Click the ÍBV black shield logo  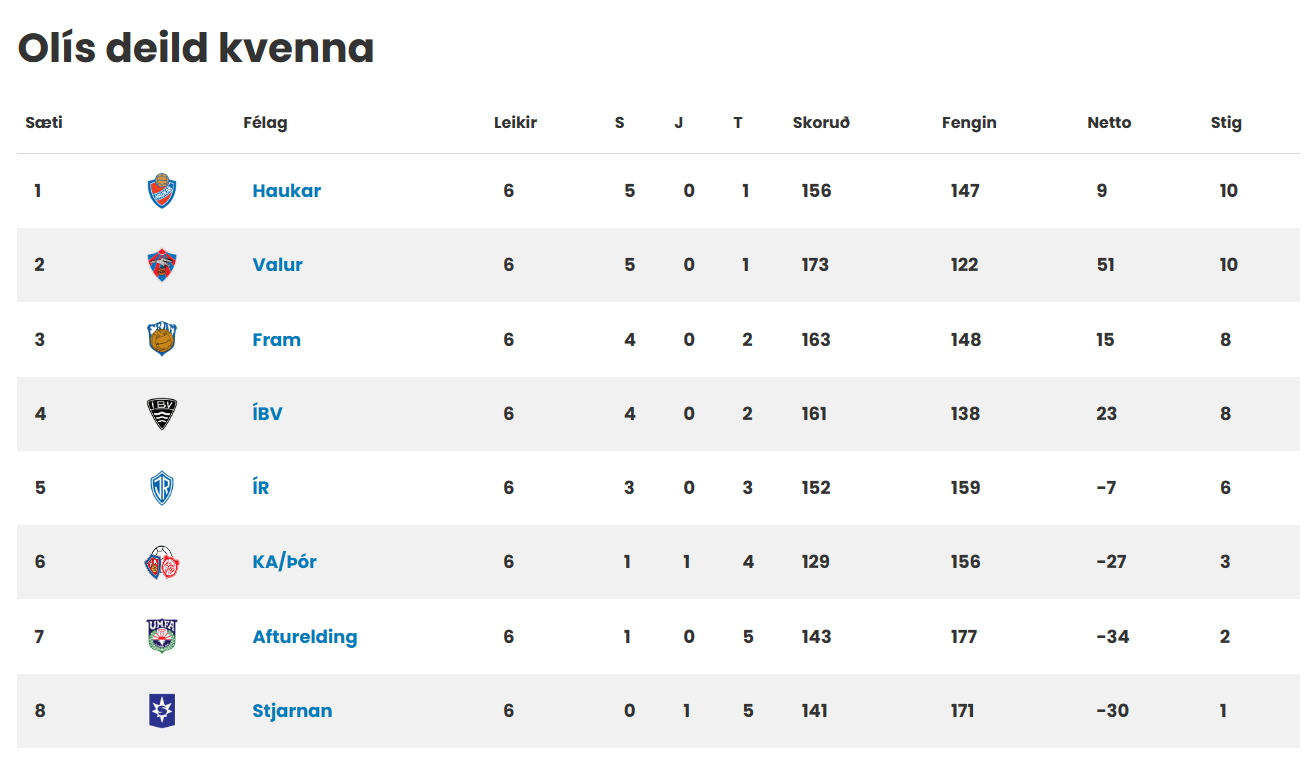[161, 413]
